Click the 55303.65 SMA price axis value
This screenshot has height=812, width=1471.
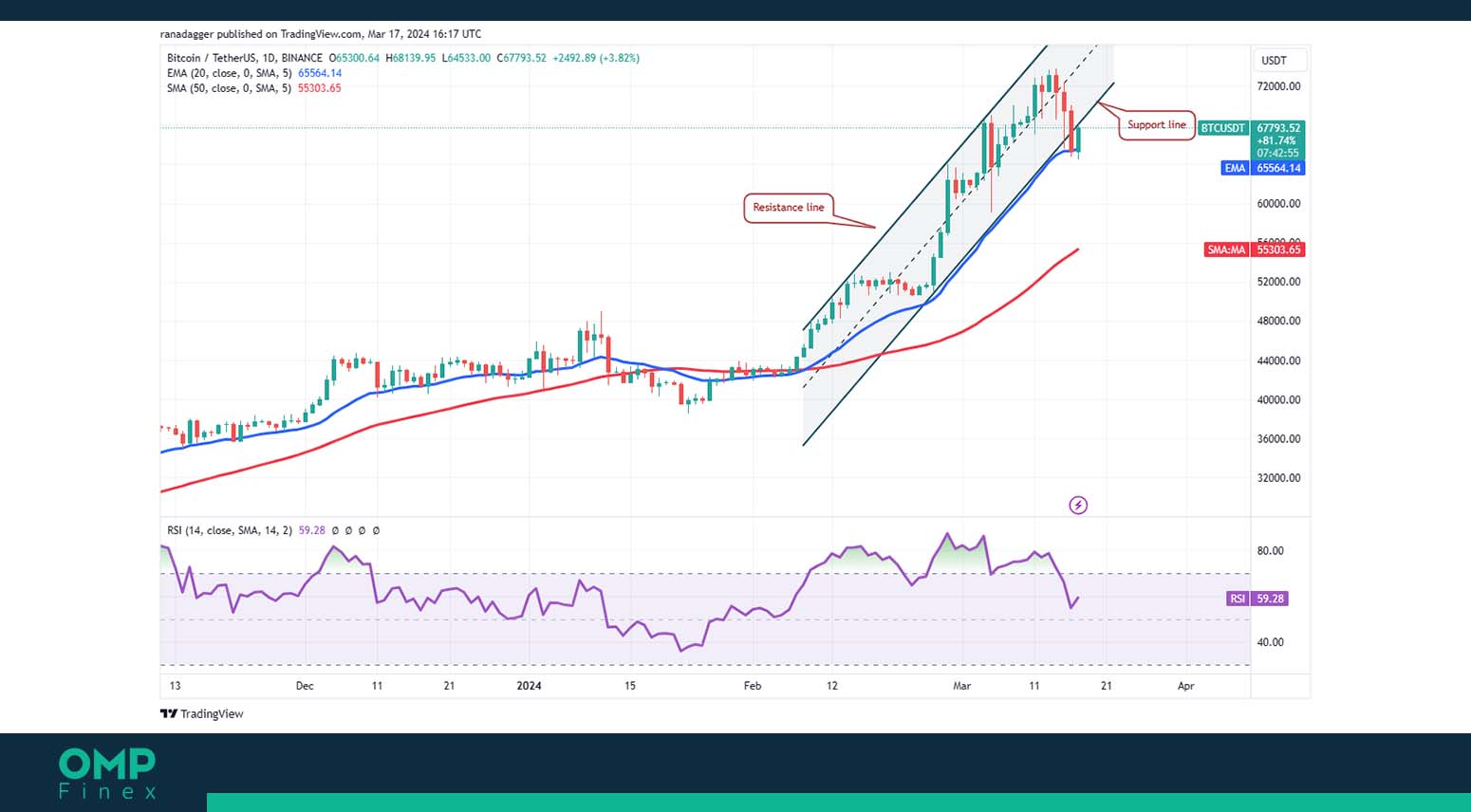1279,249
